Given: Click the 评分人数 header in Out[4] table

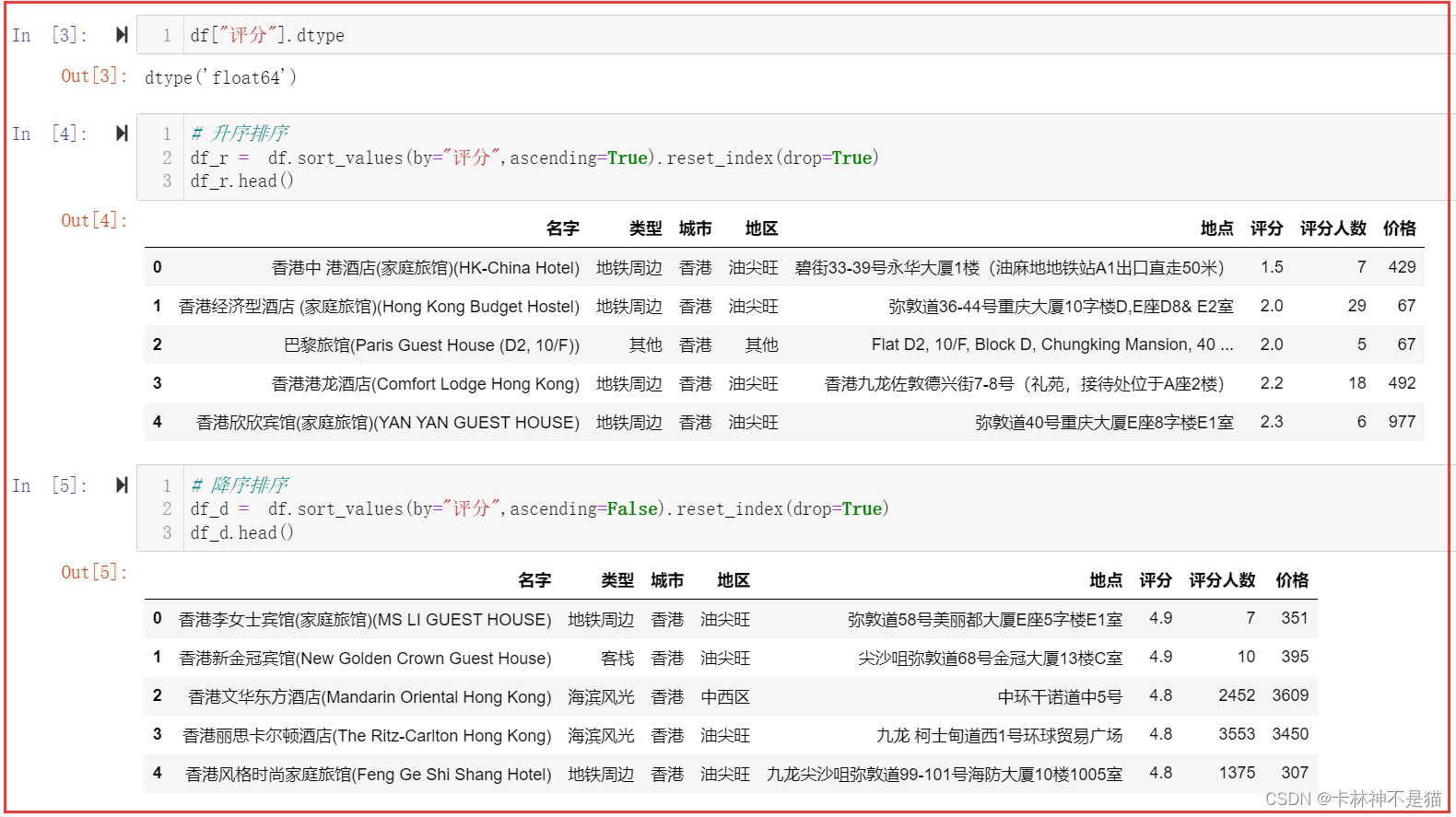Looking at the screenshot, I should click(x=1333, y=228).
